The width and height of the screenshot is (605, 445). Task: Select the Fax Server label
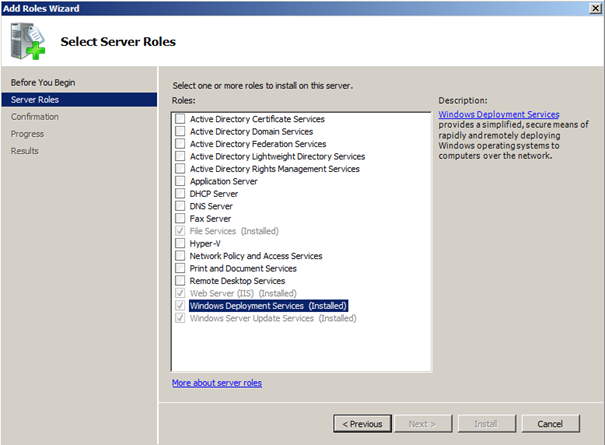click(210, 218)
